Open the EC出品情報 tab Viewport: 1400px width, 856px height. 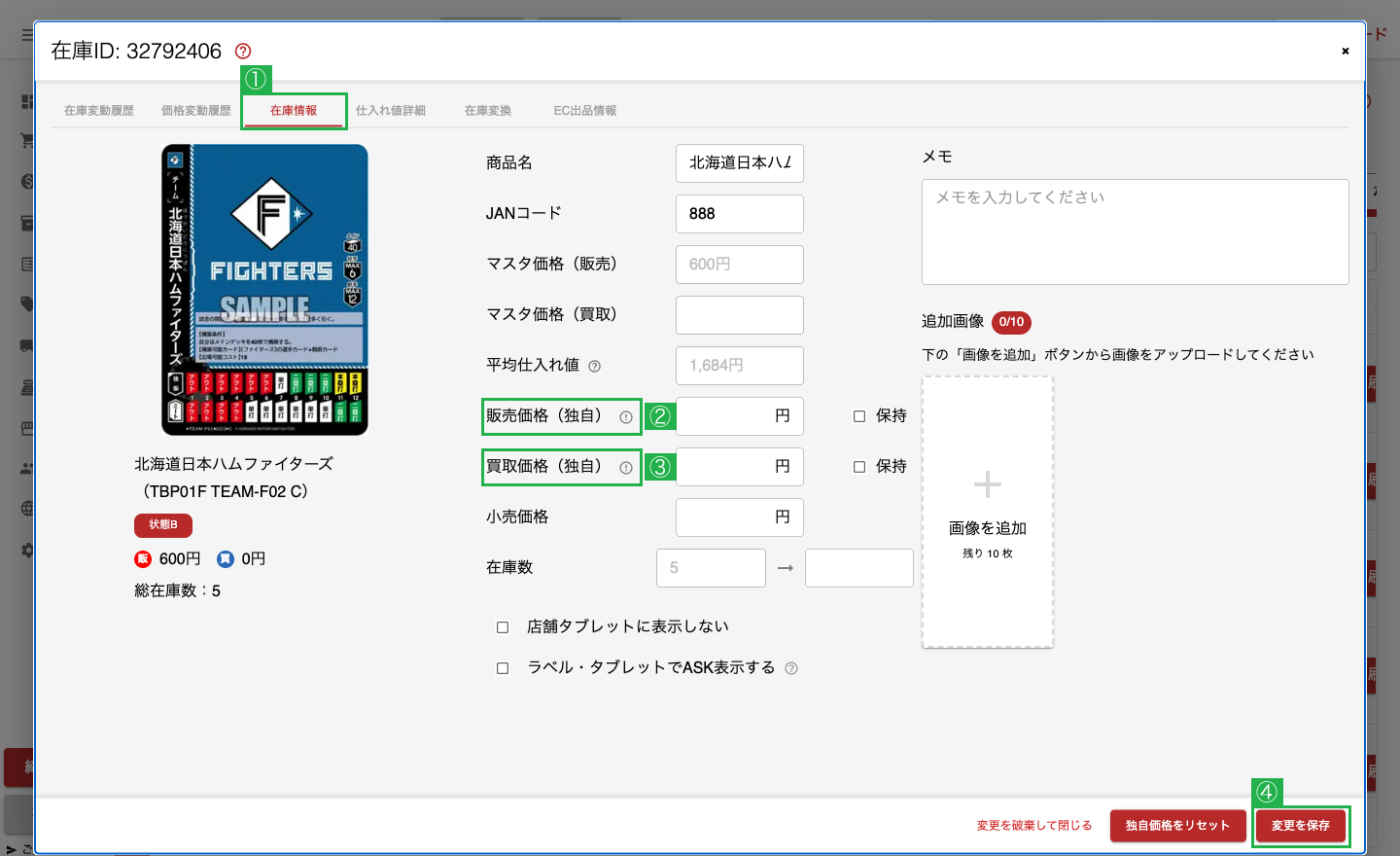pyautogui.click(x=585, y=111)
